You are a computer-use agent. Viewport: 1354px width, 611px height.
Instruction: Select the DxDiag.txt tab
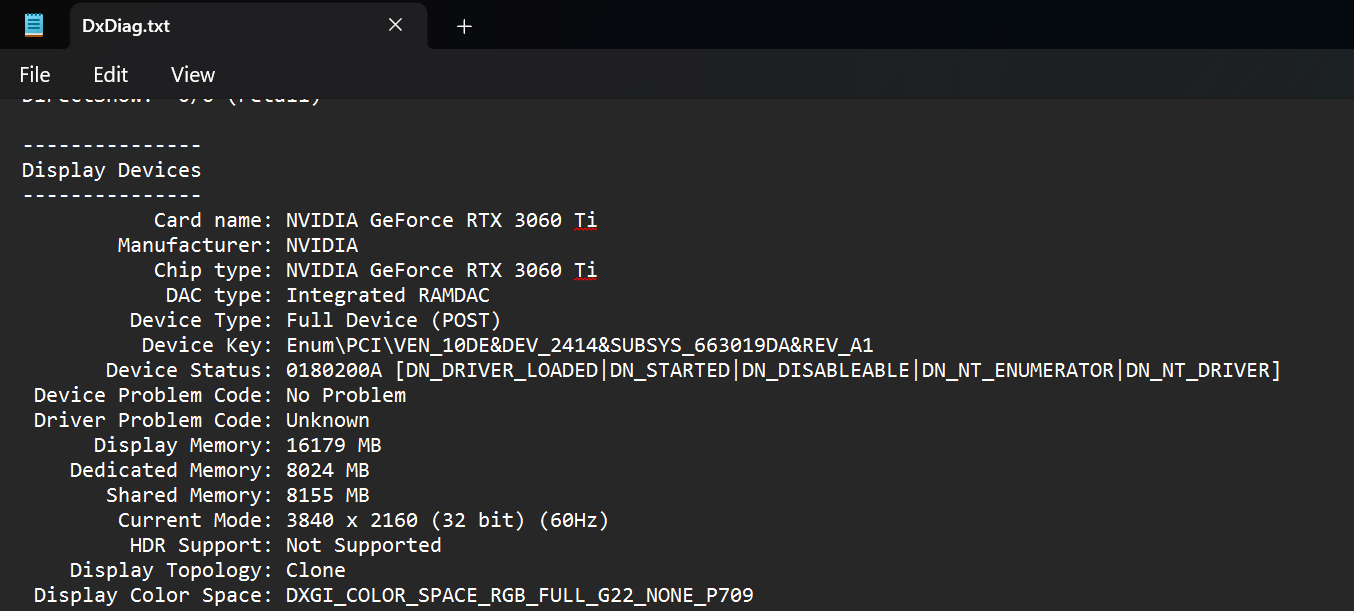tap(248, 25)
